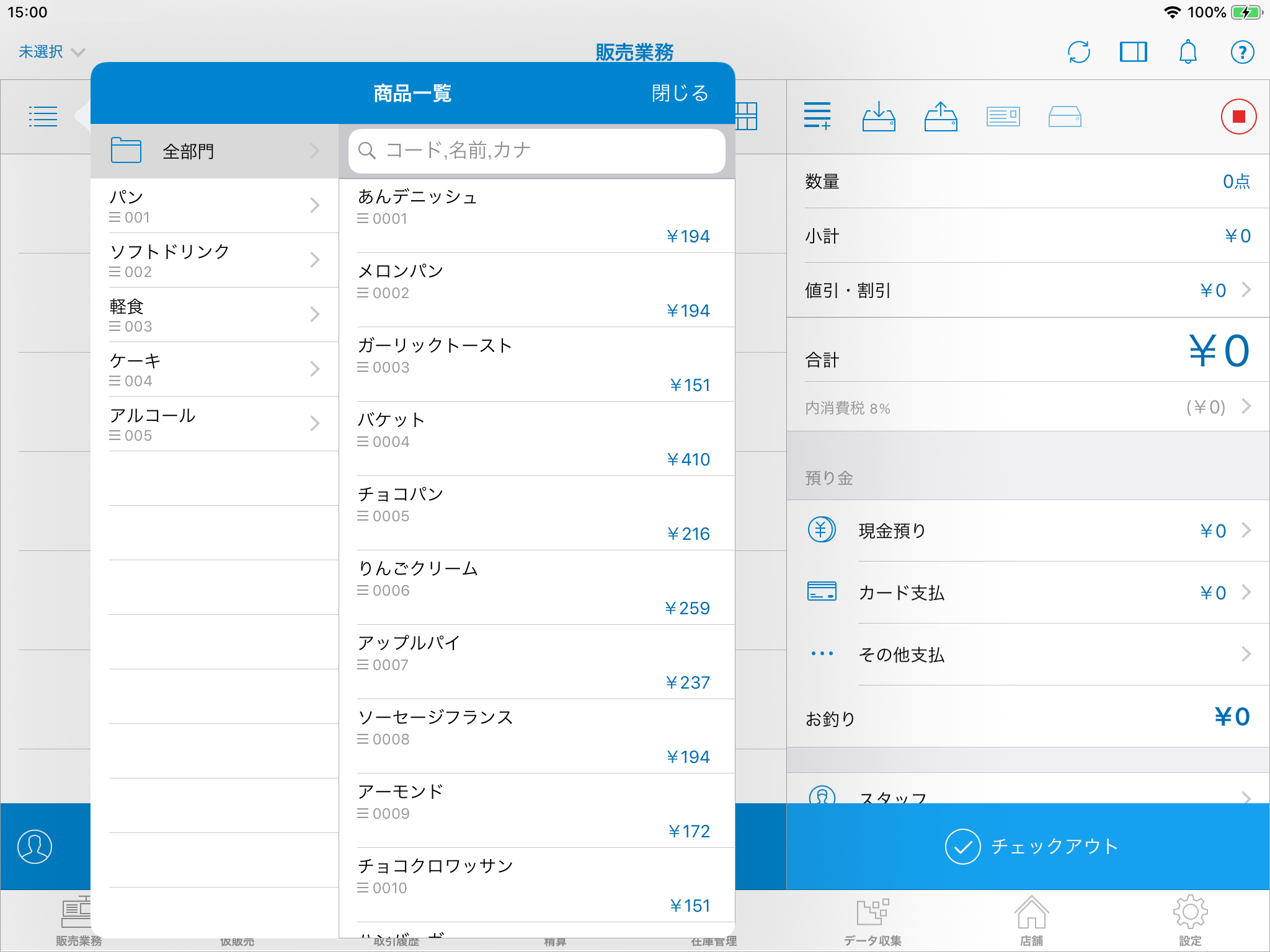
Task: Tap the チェックアウト button
Action: [1028, 847]
